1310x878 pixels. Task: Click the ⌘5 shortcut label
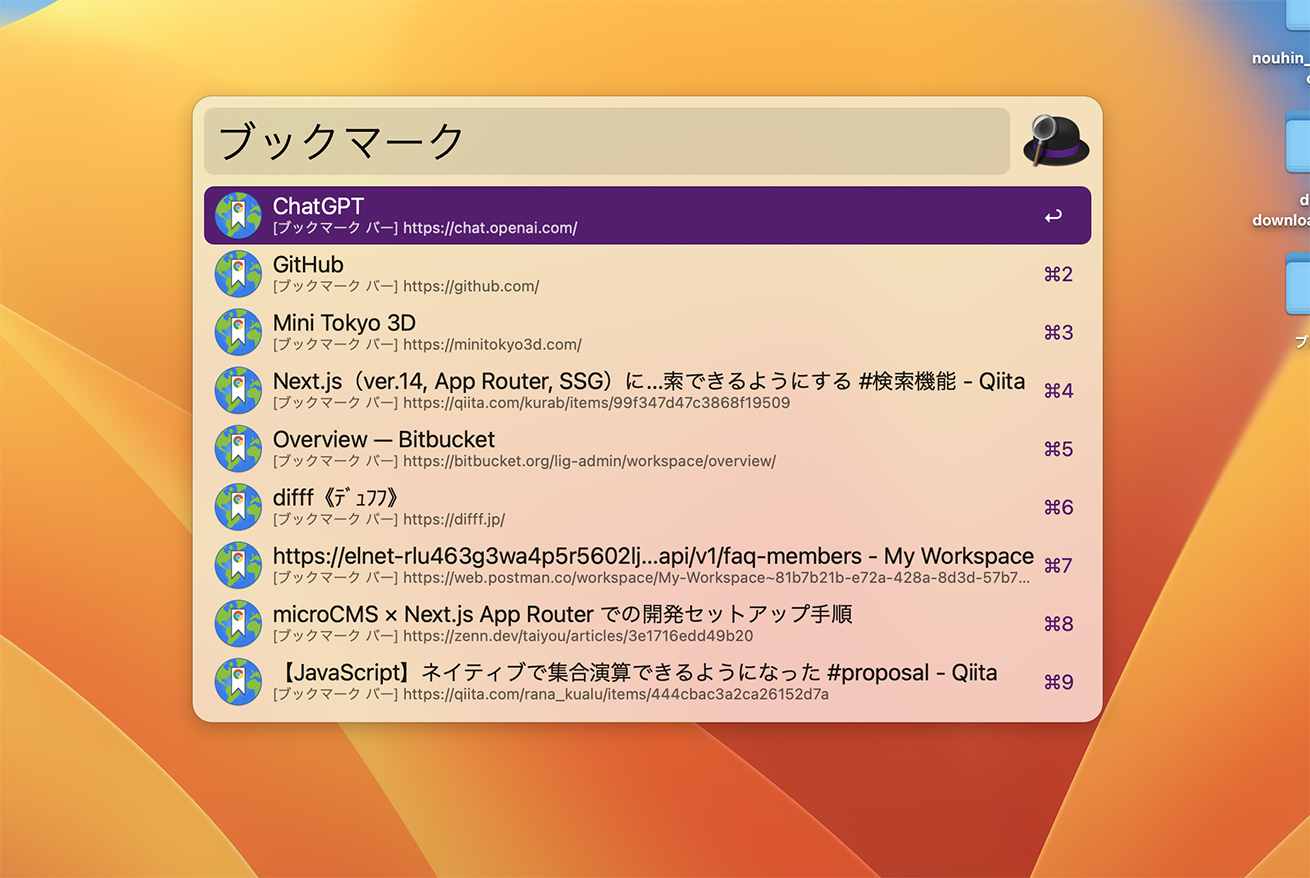(1058, 449)
